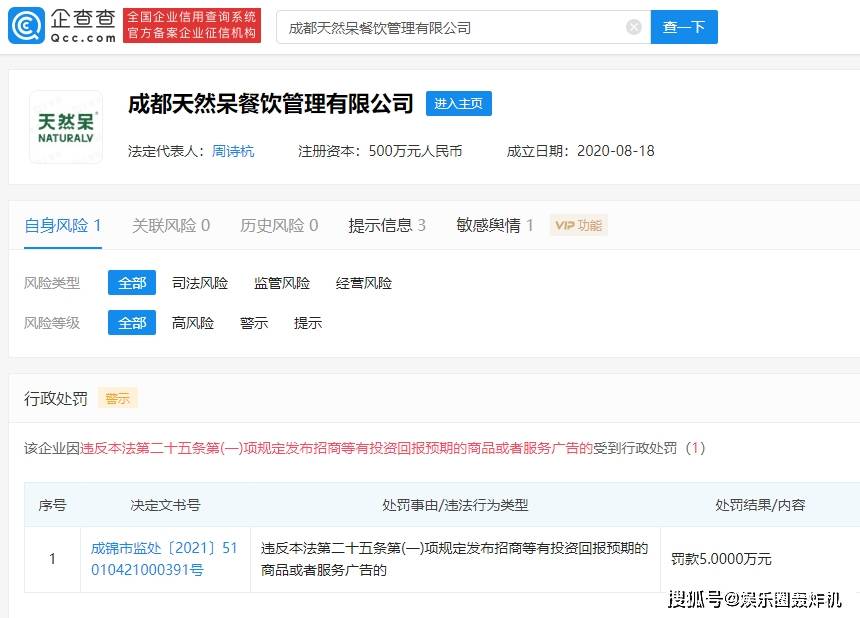Viewport: 860px width, 618px height.
Task: Click the 成立日期 2020-08-18 text
Action: (x=580, y=151)
